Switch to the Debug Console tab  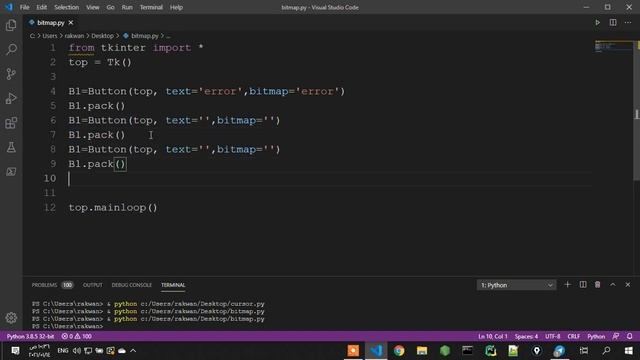tap(131, 285)
